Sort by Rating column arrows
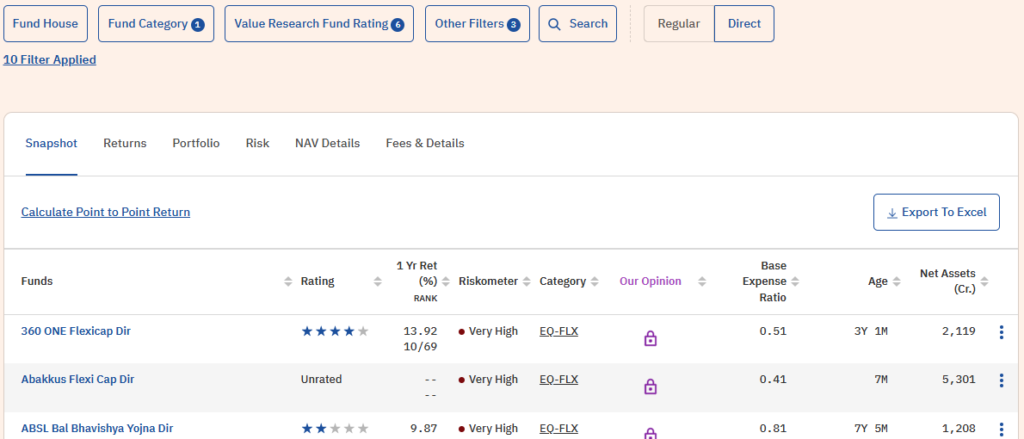 click(x=377, y=282)
